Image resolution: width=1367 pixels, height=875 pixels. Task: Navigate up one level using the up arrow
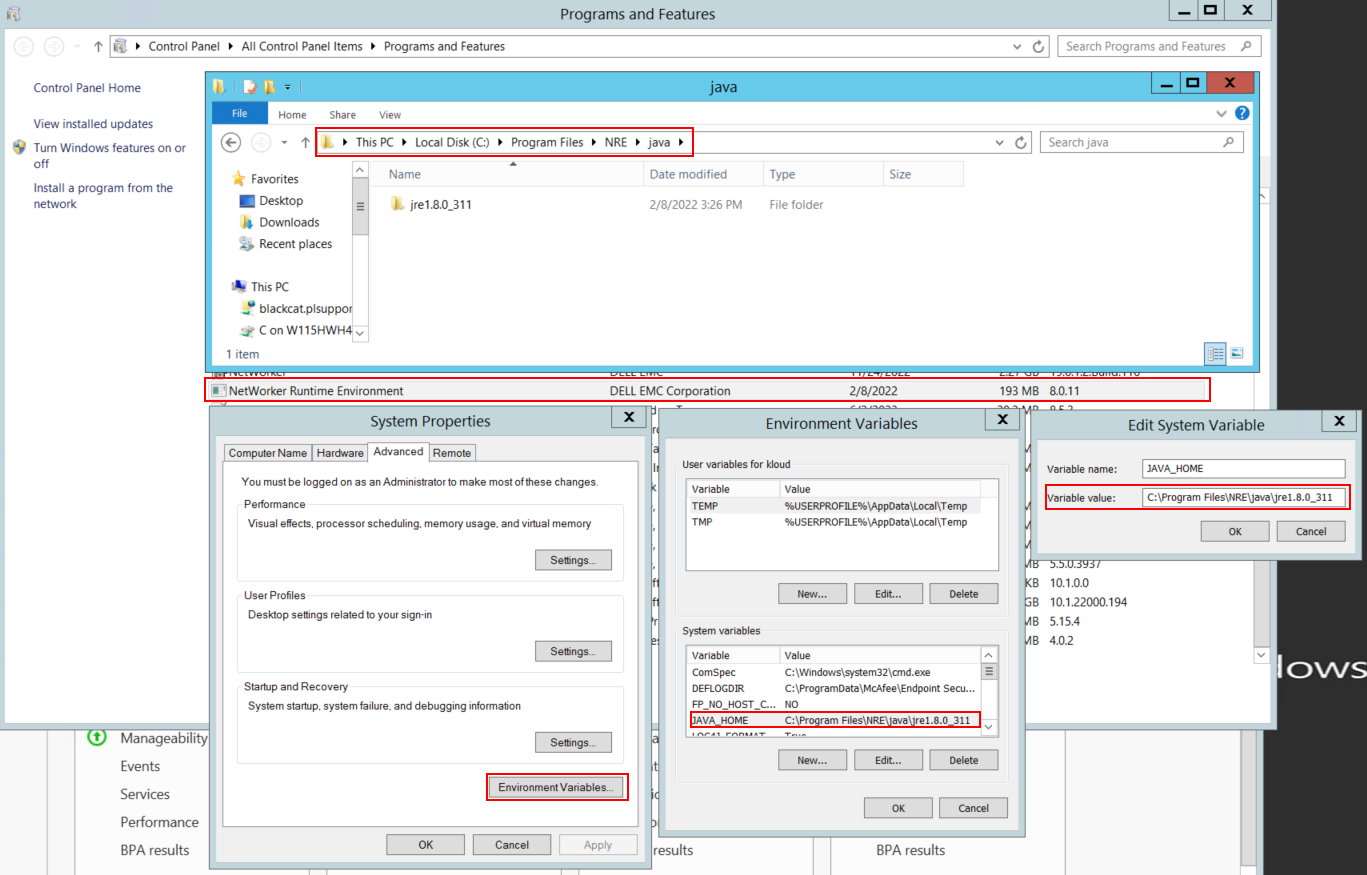coord(304,142)
